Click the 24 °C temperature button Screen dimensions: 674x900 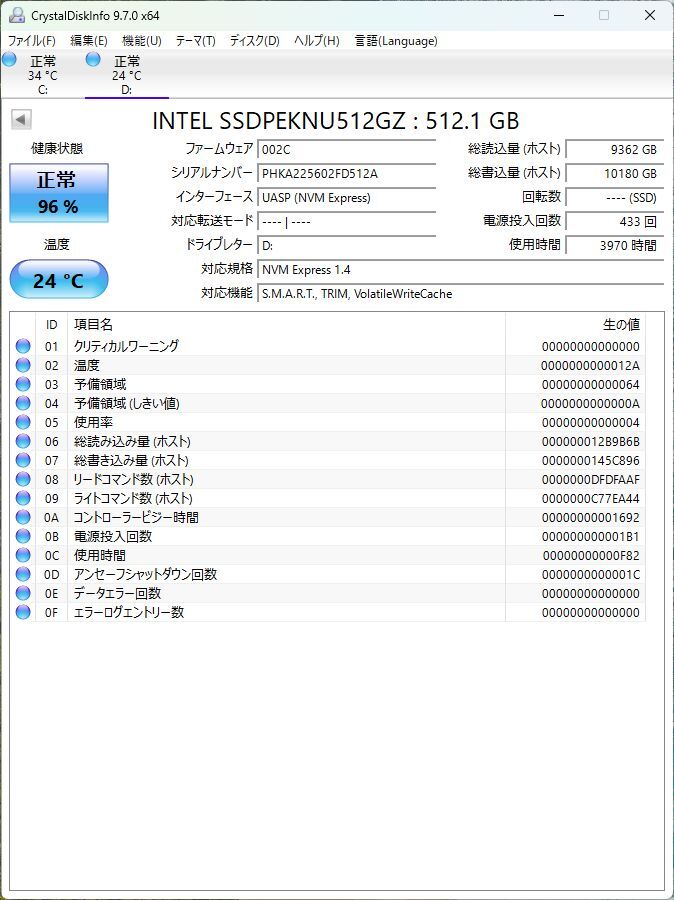point(59,280)
